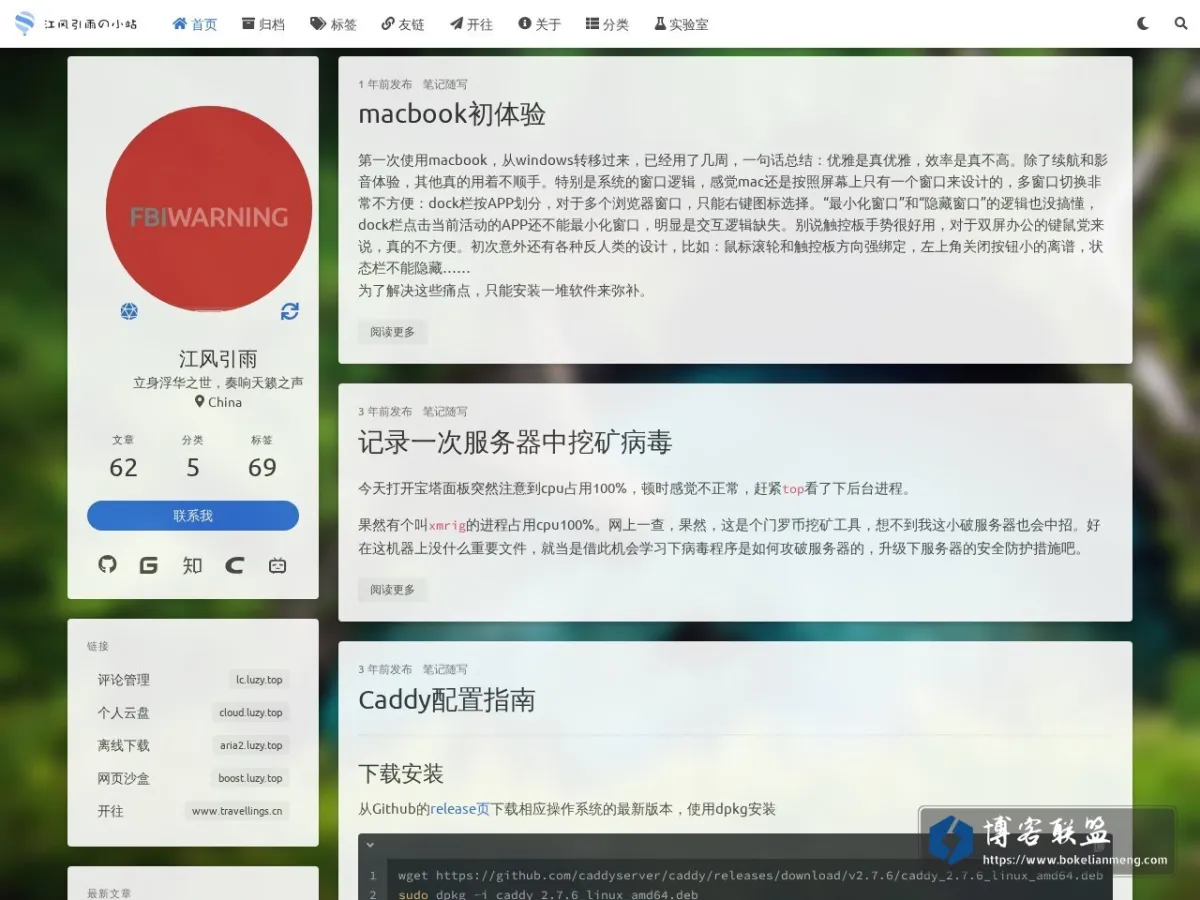Click the China location marker icon
This screenshot has width=1200, height=900.
pos(200,402)
